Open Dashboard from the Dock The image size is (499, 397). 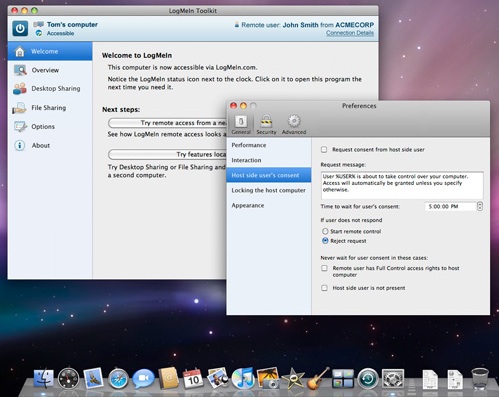pyautogui.click(x=68, y=379)
